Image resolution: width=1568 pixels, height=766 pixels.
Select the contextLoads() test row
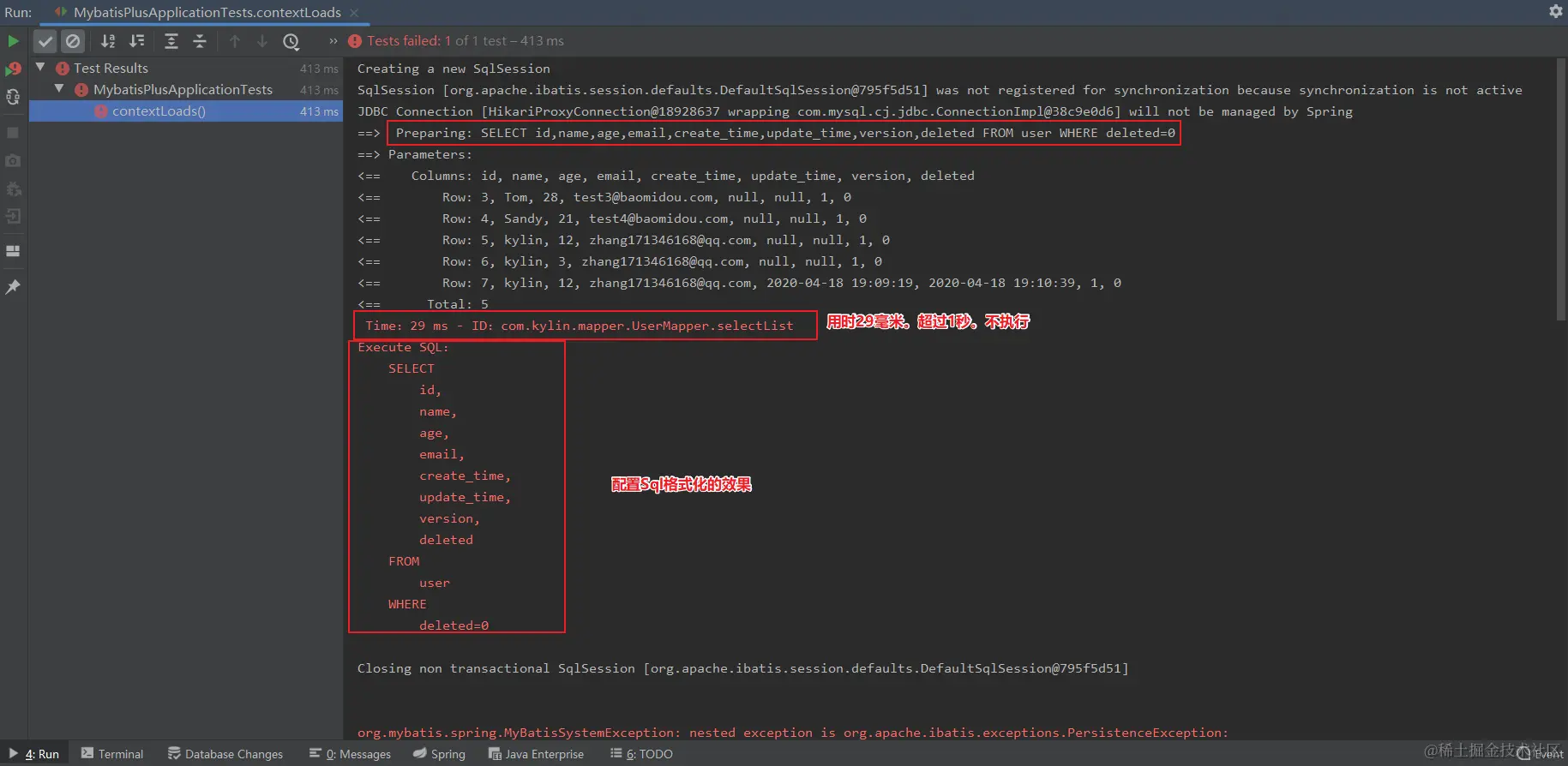186,111
